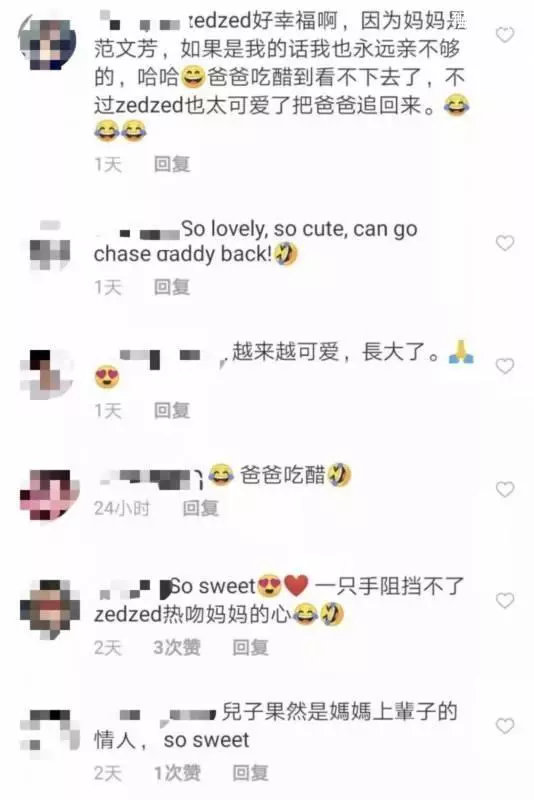View the 3次赞 likes list
Viewport: 534px width, 800px height.
[177, 647]
